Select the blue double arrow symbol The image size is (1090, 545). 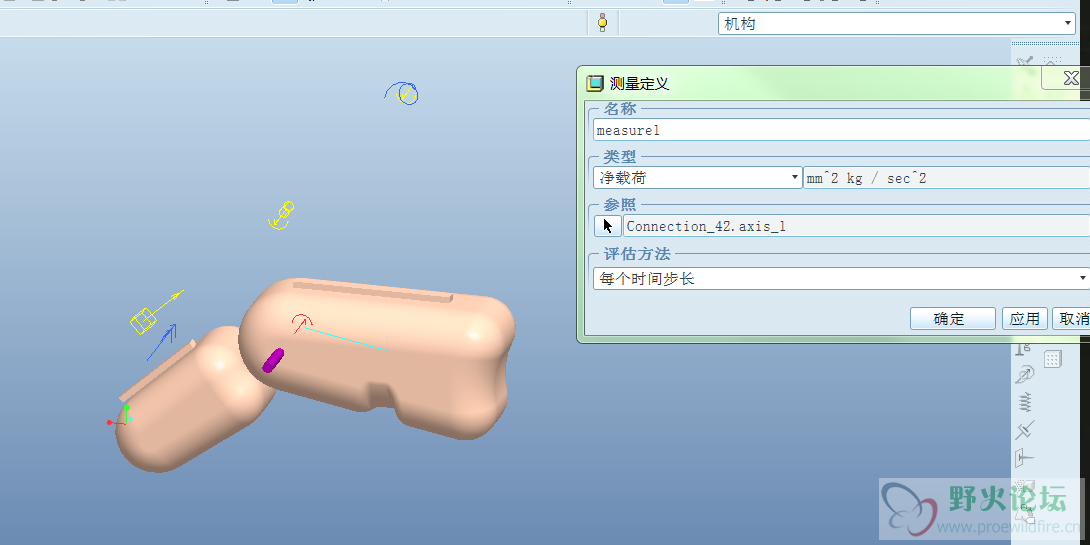[x=161, y=342]
